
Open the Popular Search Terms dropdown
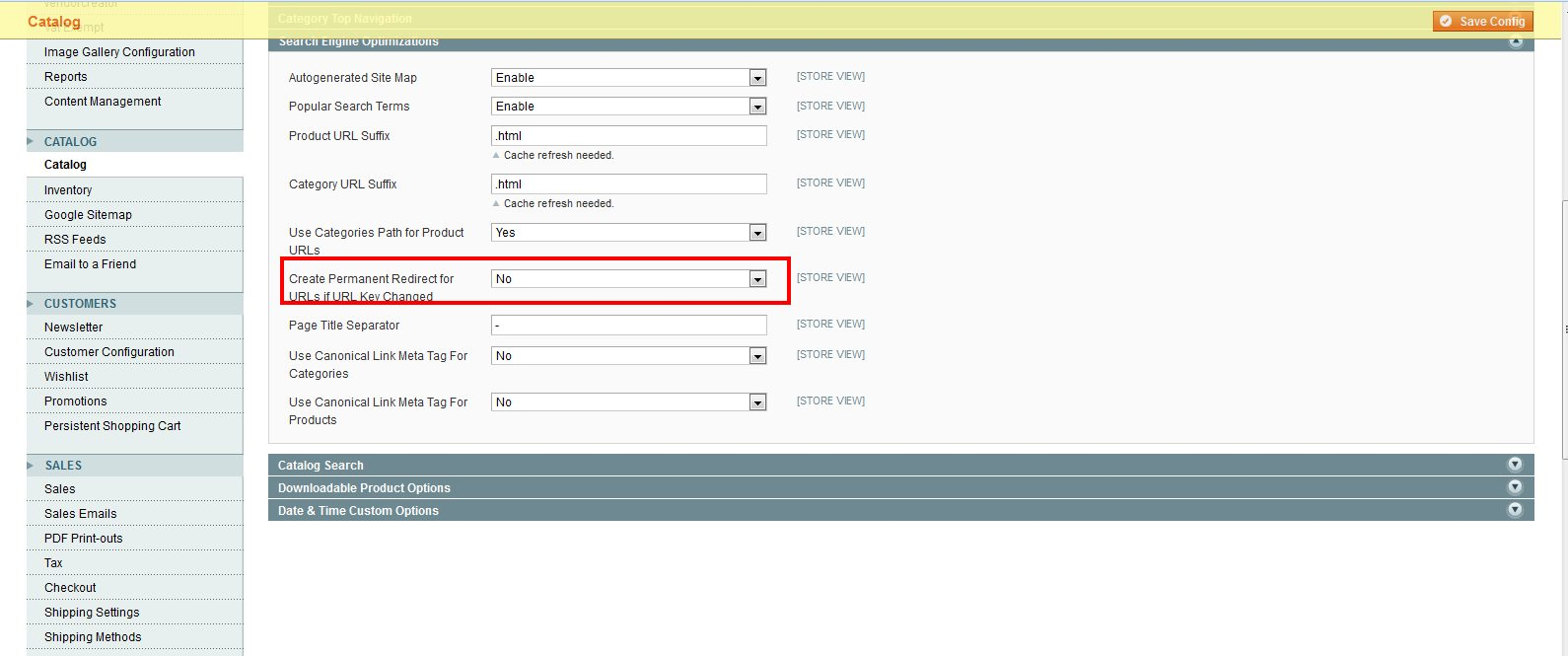tap(629, 107)
